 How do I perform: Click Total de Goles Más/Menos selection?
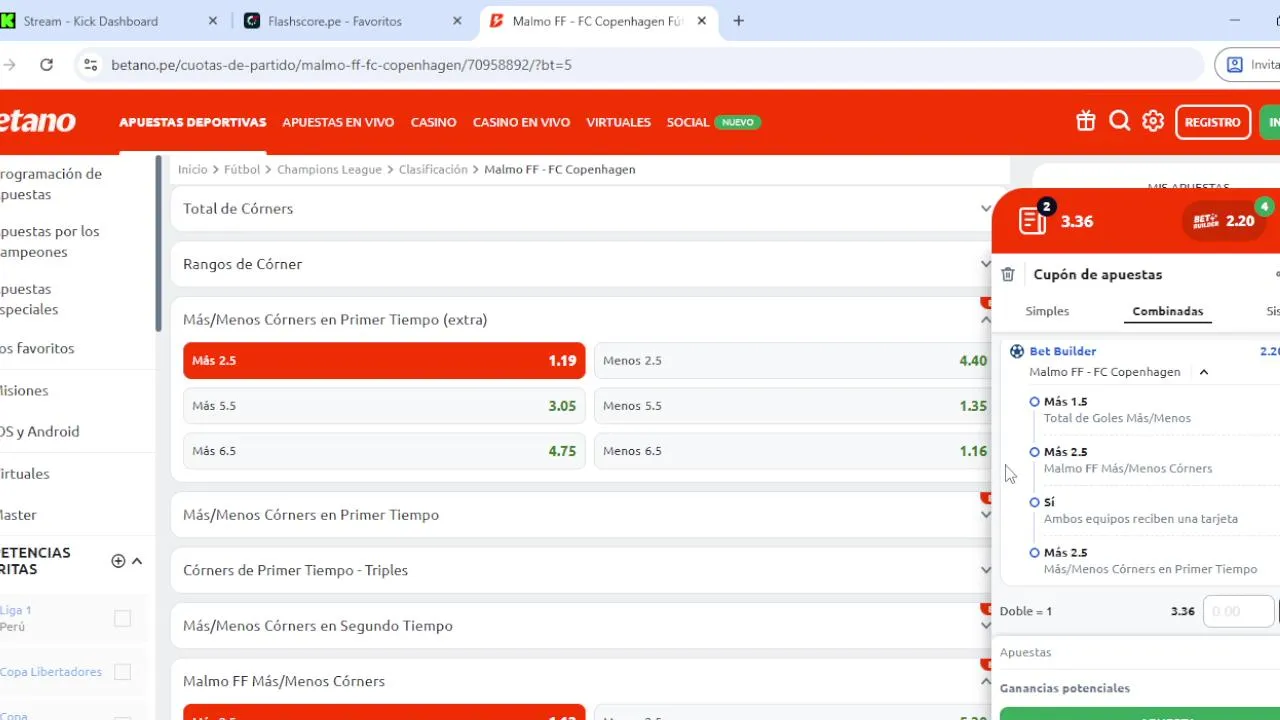pos(1117,410)
